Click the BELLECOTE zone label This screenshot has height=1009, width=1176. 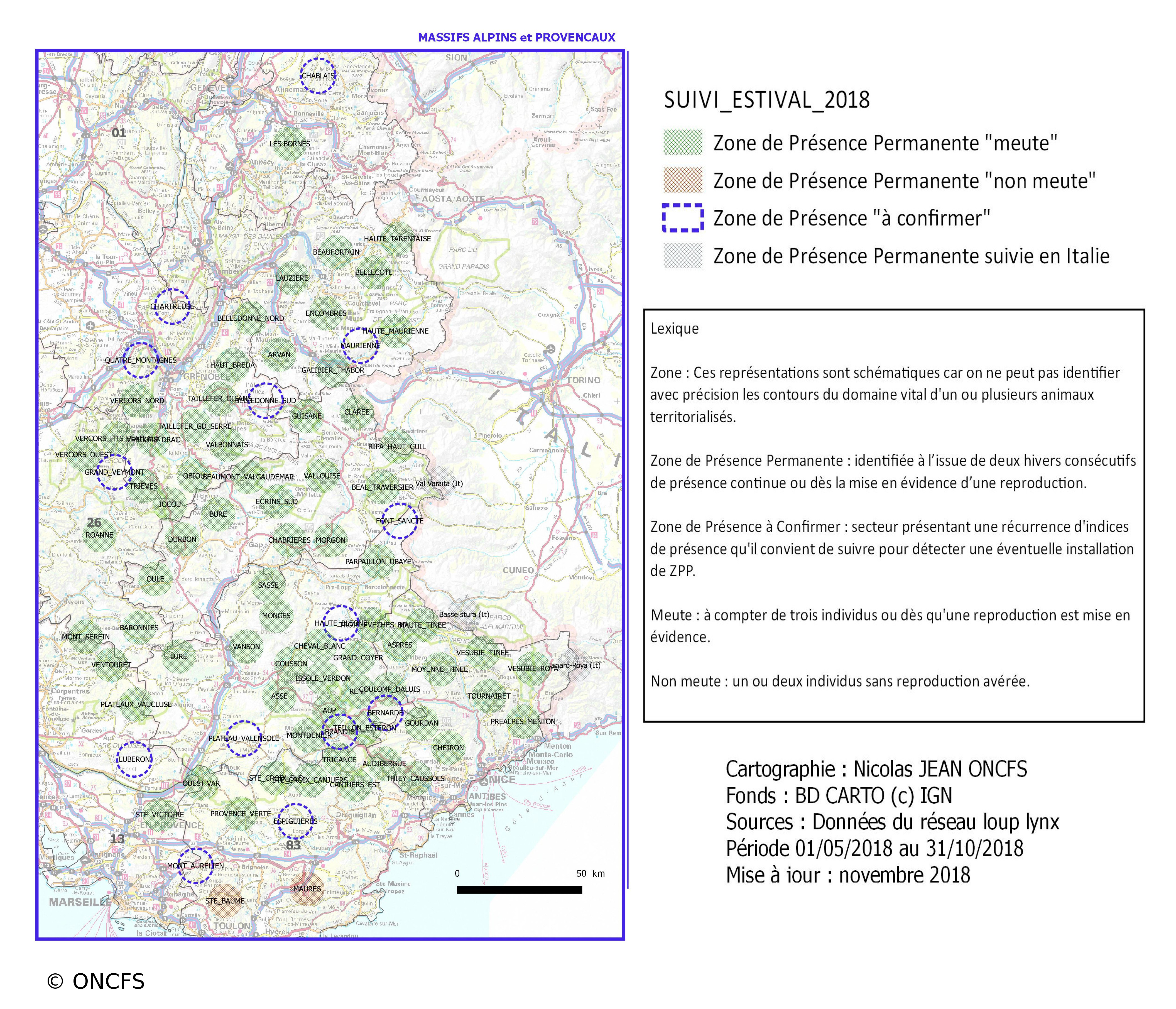pos(373,272)
